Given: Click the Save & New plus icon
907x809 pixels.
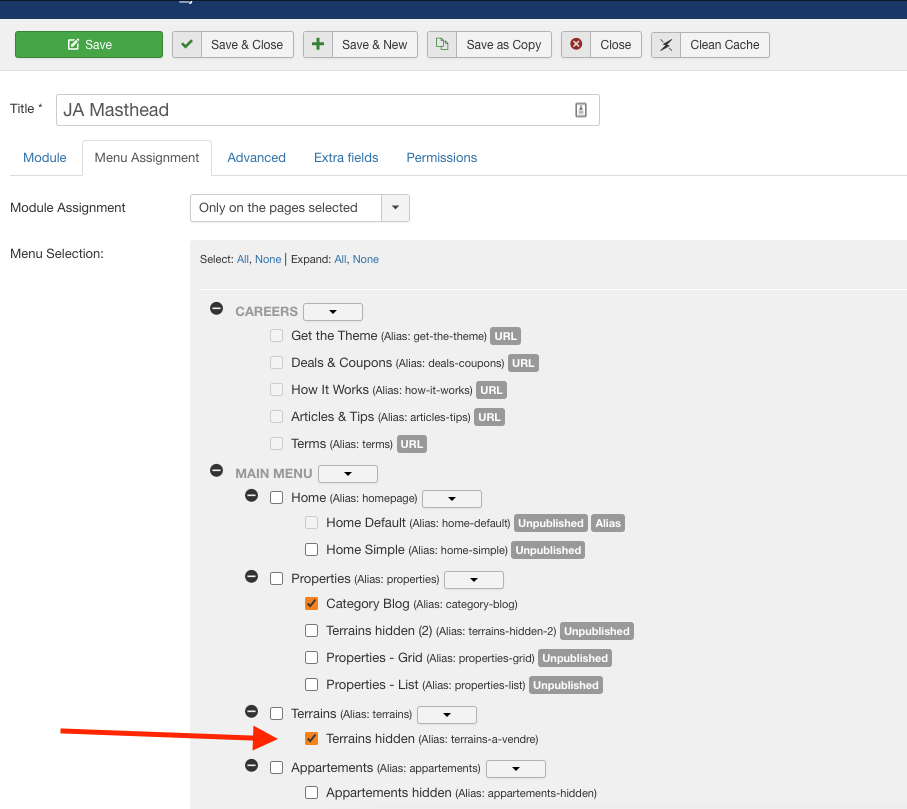Looking at the screenshot, I should (318, 45).
